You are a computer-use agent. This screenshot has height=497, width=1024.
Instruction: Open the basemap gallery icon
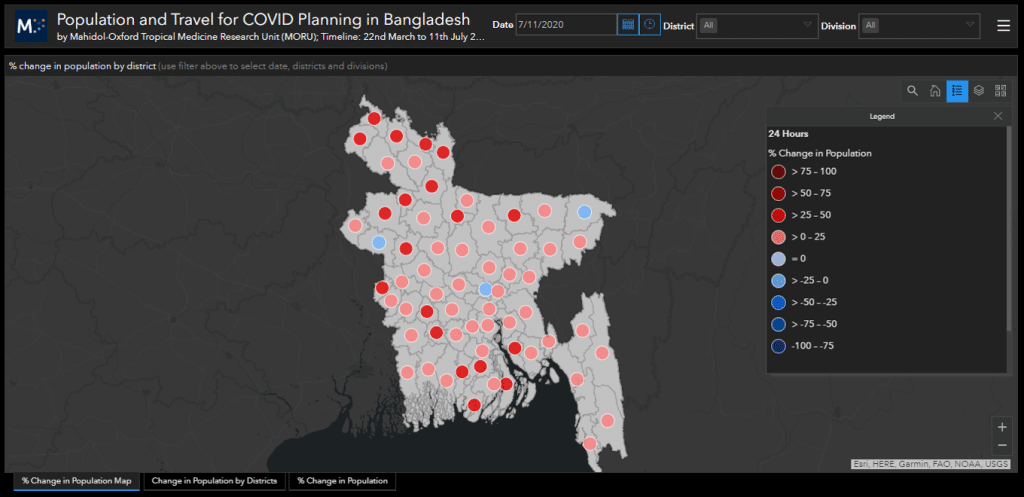1001,91
